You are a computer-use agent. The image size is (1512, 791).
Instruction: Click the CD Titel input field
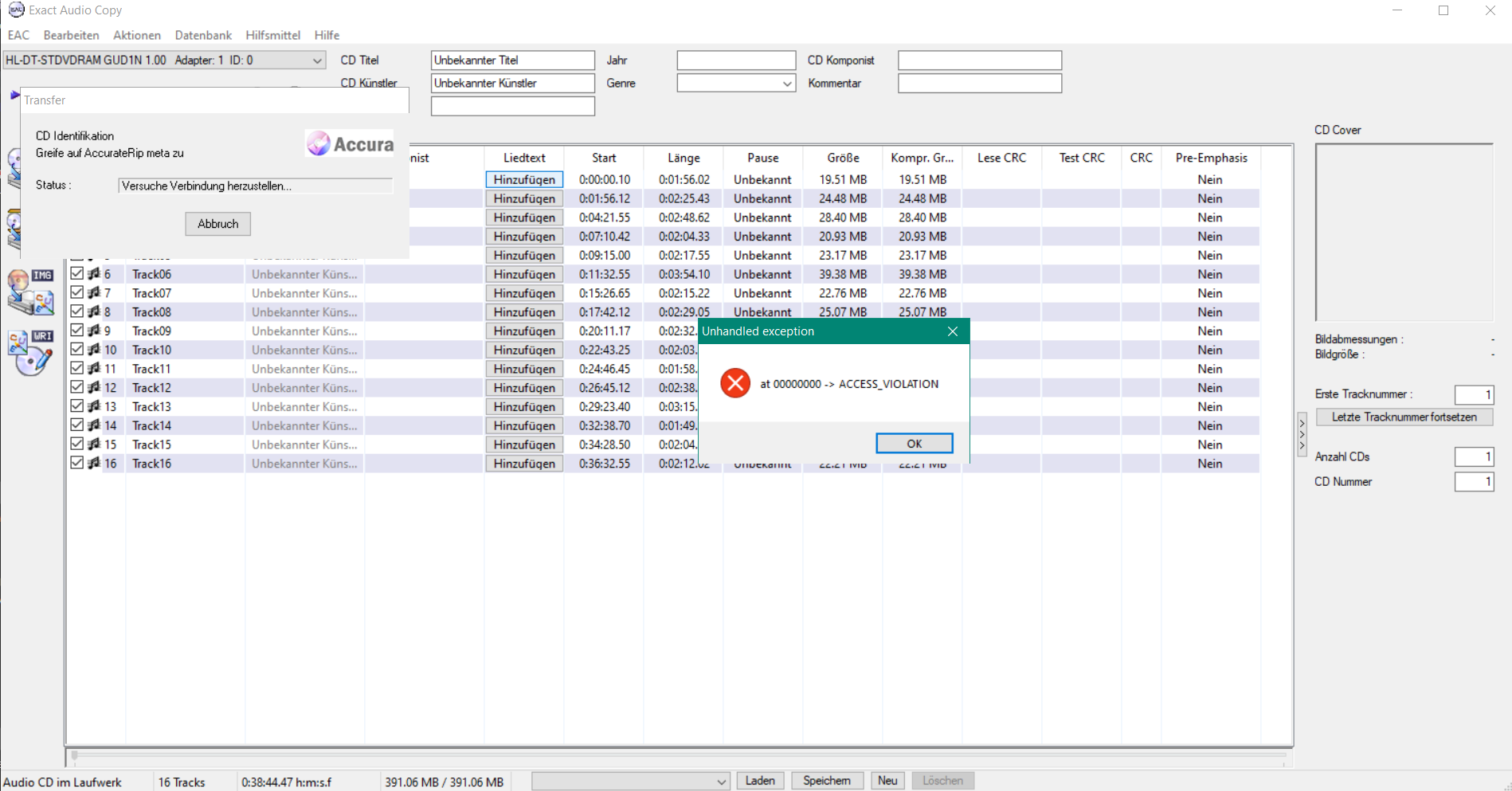[x=513, y=61]
